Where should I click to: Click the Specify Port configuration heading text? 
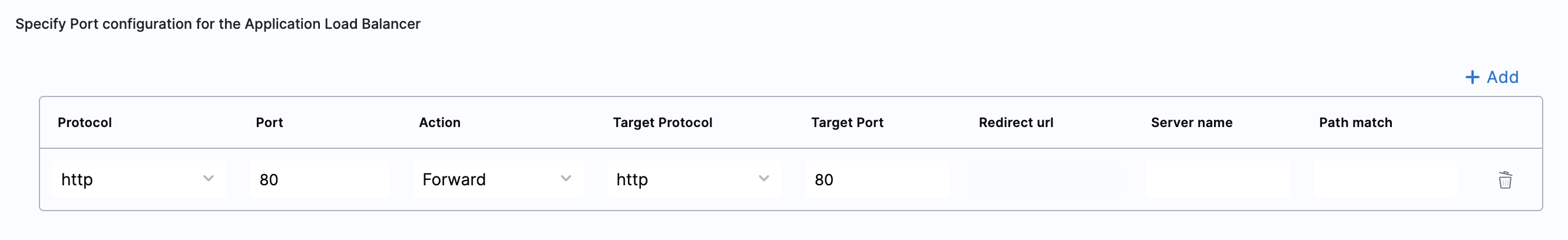(x=217, y=24)
